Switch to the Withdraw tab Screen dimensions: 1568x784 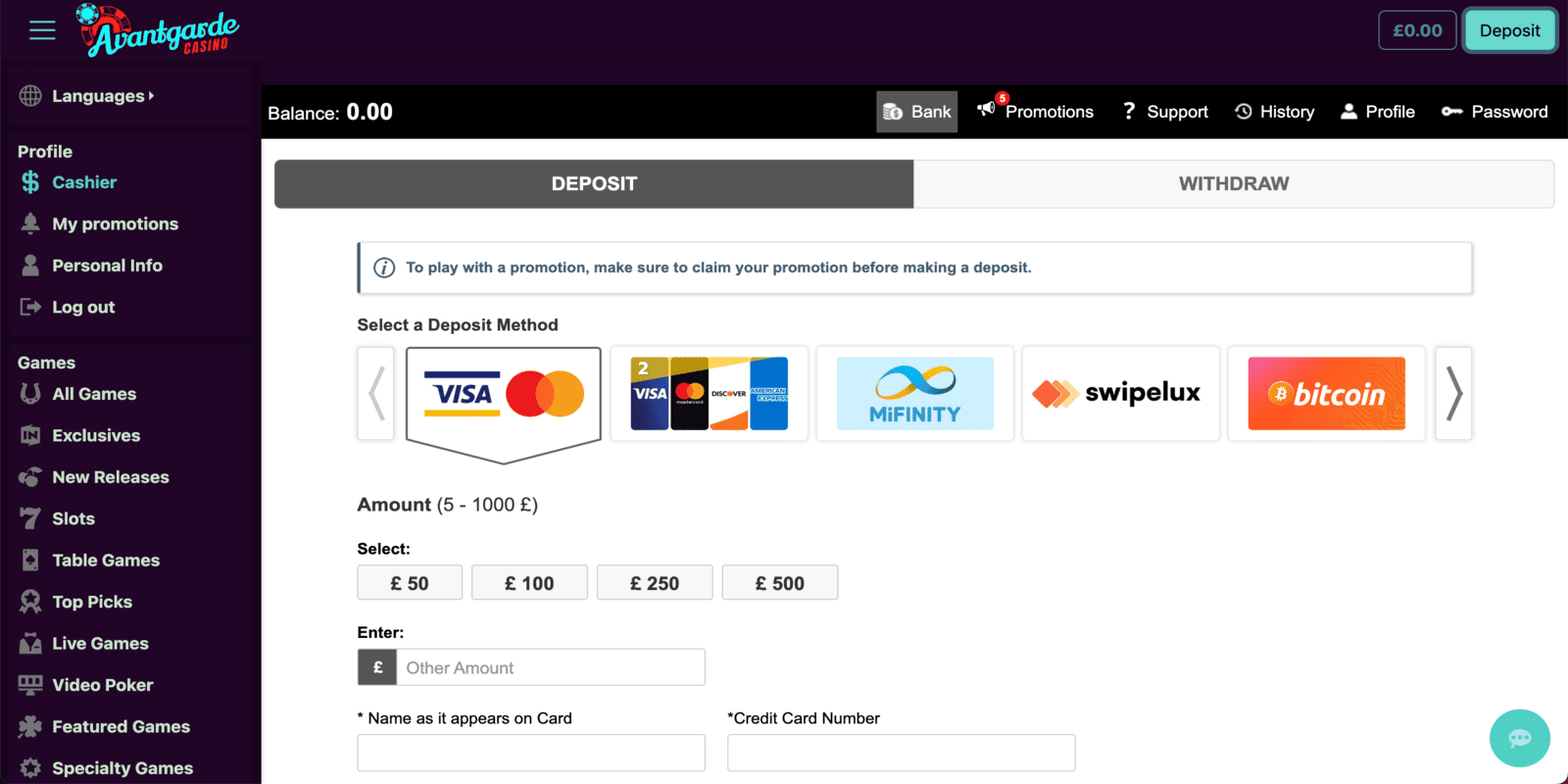1233,183
